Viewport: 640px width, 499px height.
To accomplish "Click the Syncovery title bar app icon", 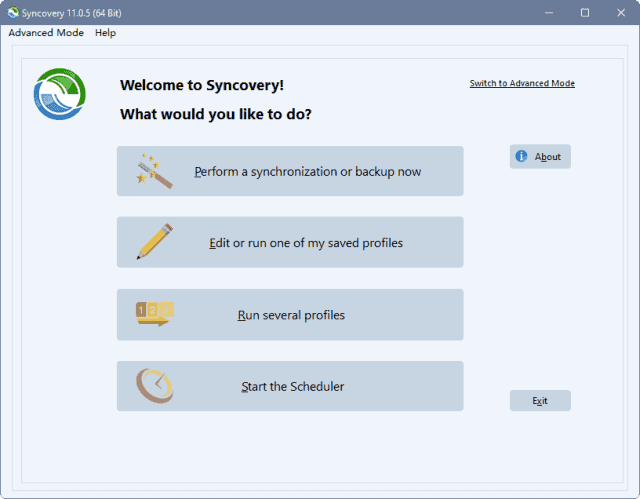I will [x=12, y=12].
